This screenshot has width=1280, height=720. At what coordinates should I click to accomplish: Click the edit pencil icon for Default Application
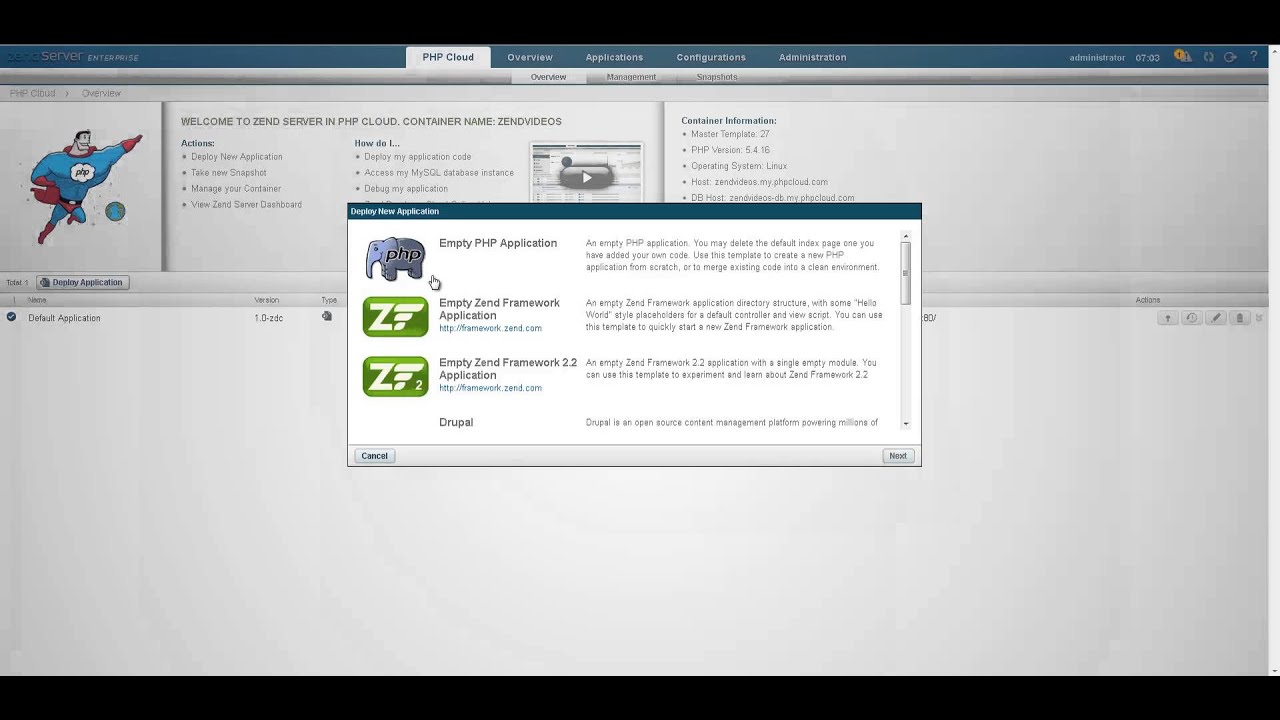[1216, 318]
